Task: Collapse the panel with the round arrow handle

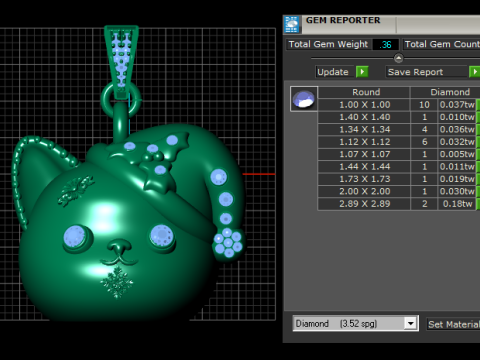Action: click(398, 58)
